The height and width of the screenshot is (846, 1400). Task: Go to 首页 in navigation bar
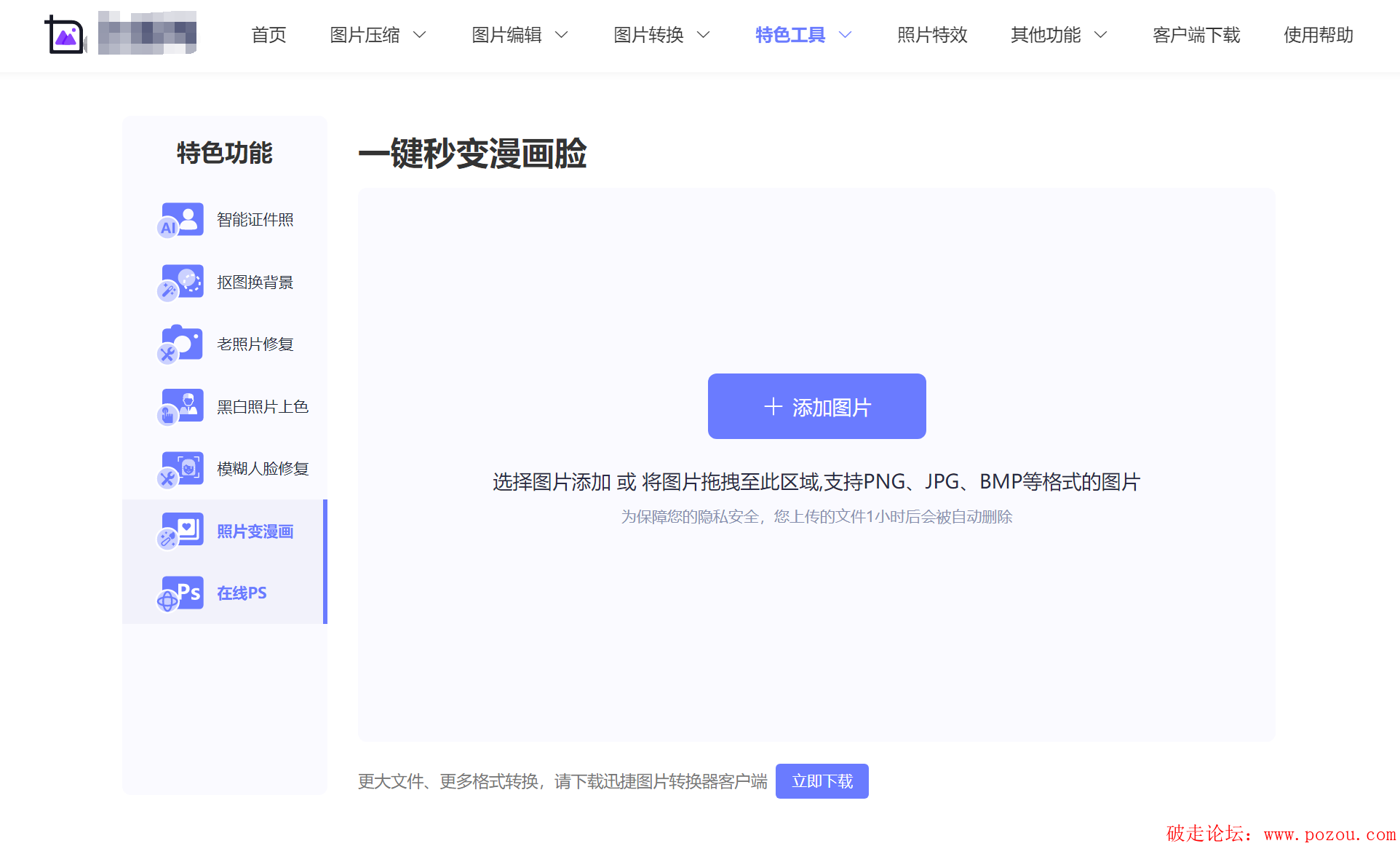click(x=269, y=35)
